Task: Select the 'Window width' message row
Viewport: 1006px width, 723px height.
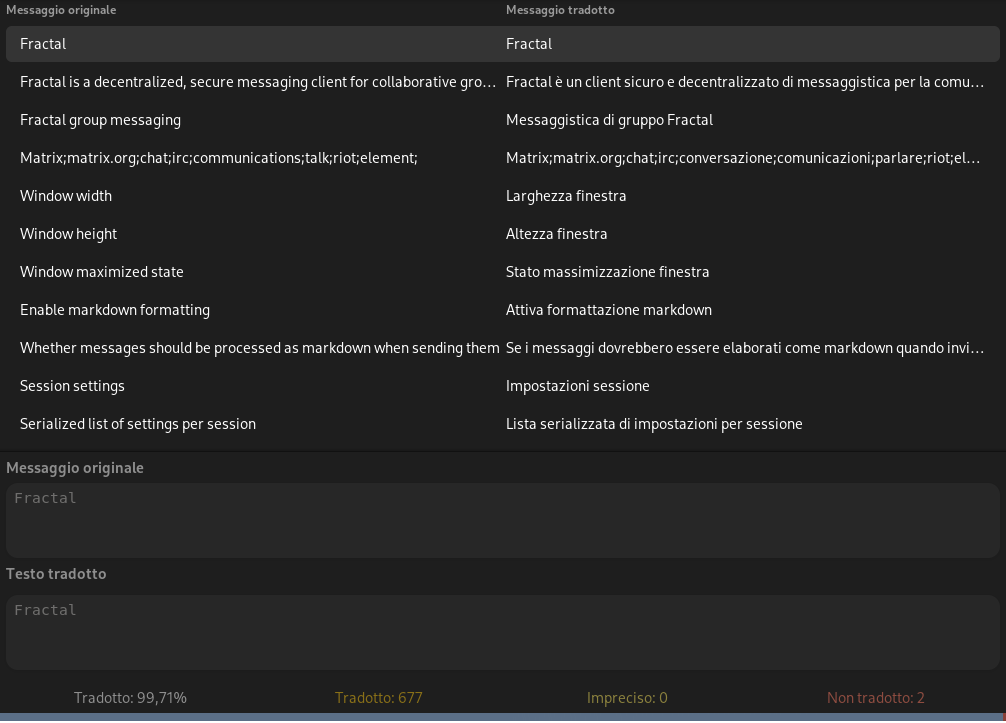Action: (66, 196)
